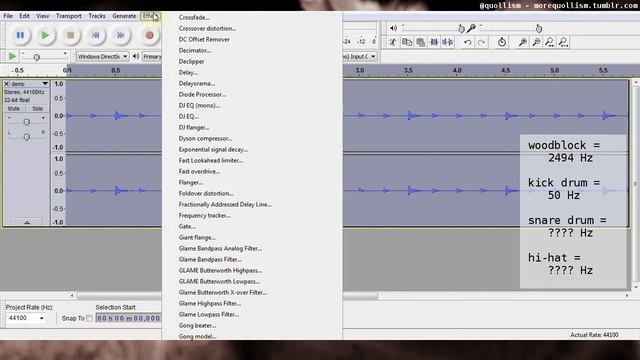Click the Play-at-speed green arrow

click(12, 56)
